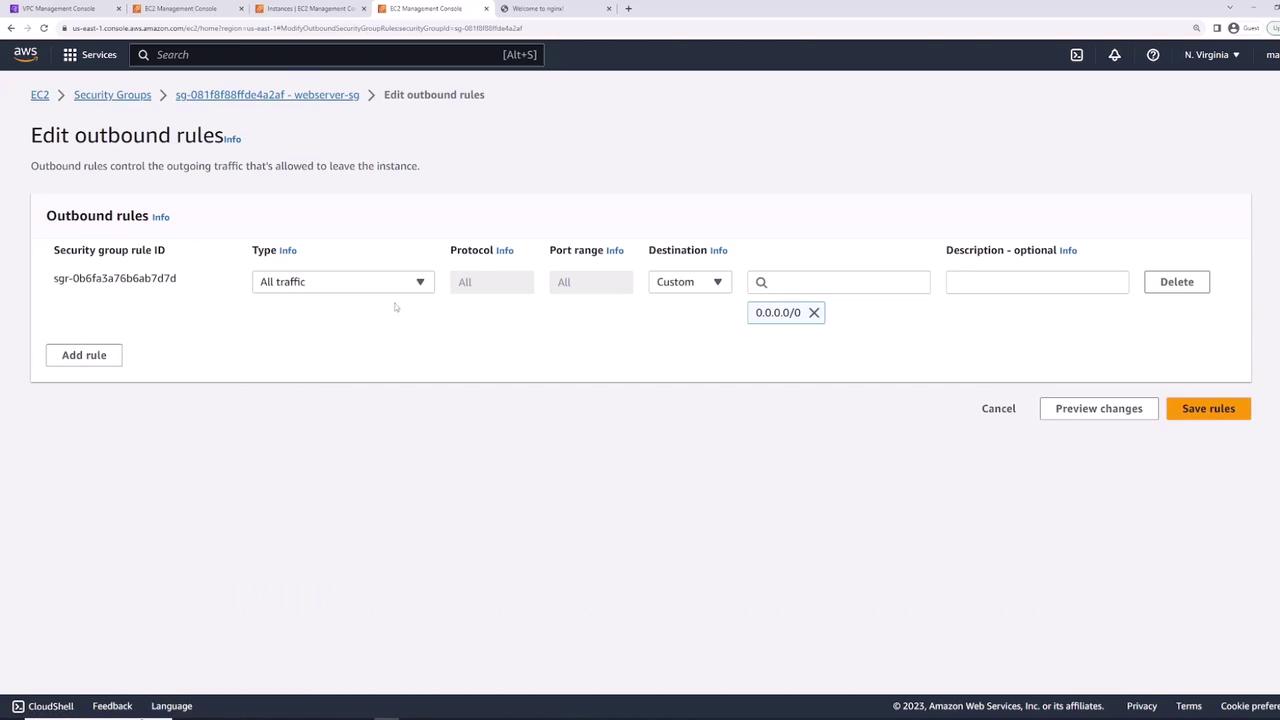The image size is (1280, 720).
Task: Open Language settings in the footer
Action: point(172,706)
